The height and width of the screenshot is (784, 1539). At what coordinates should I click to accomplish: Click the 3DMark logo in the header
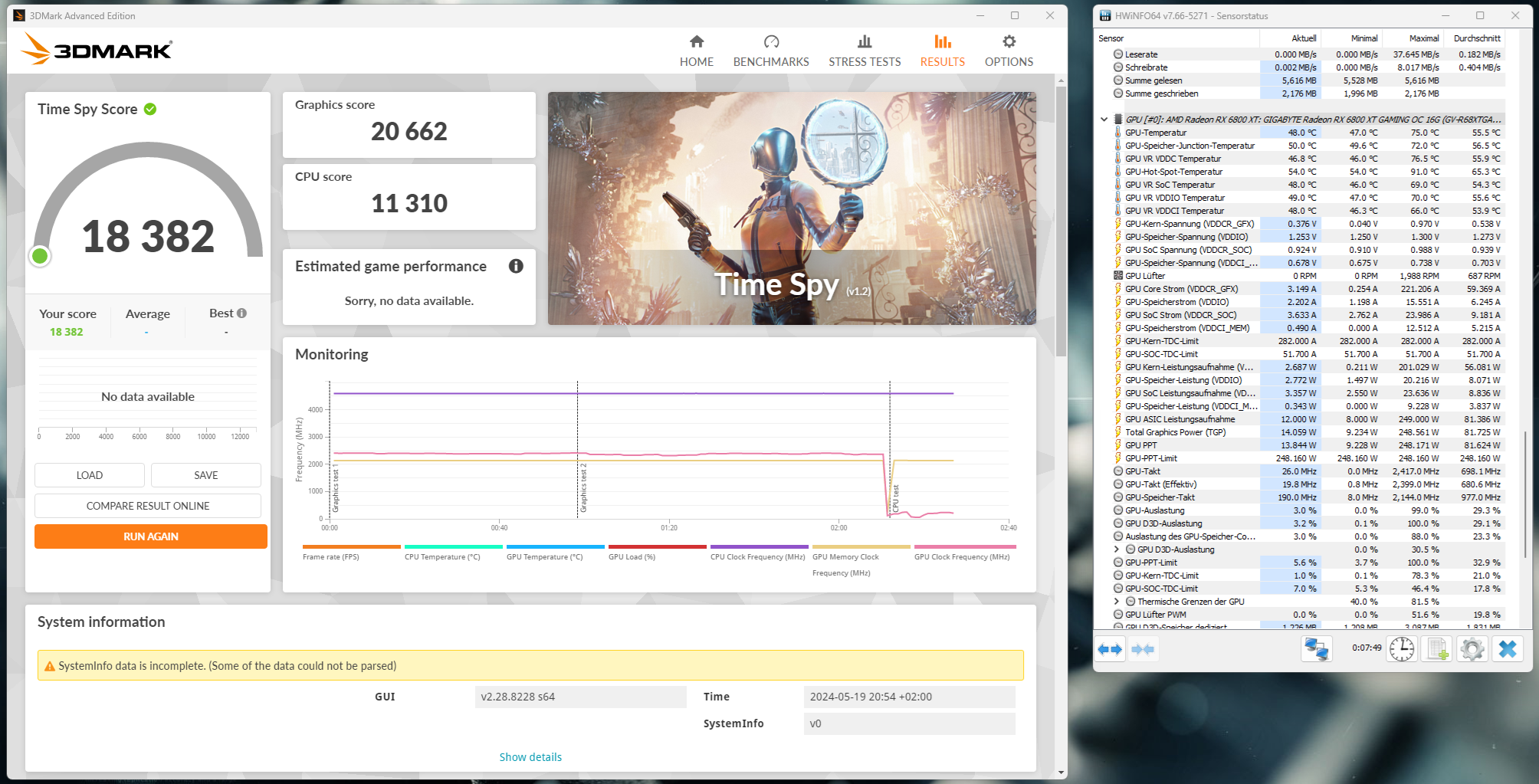(97, 49)
